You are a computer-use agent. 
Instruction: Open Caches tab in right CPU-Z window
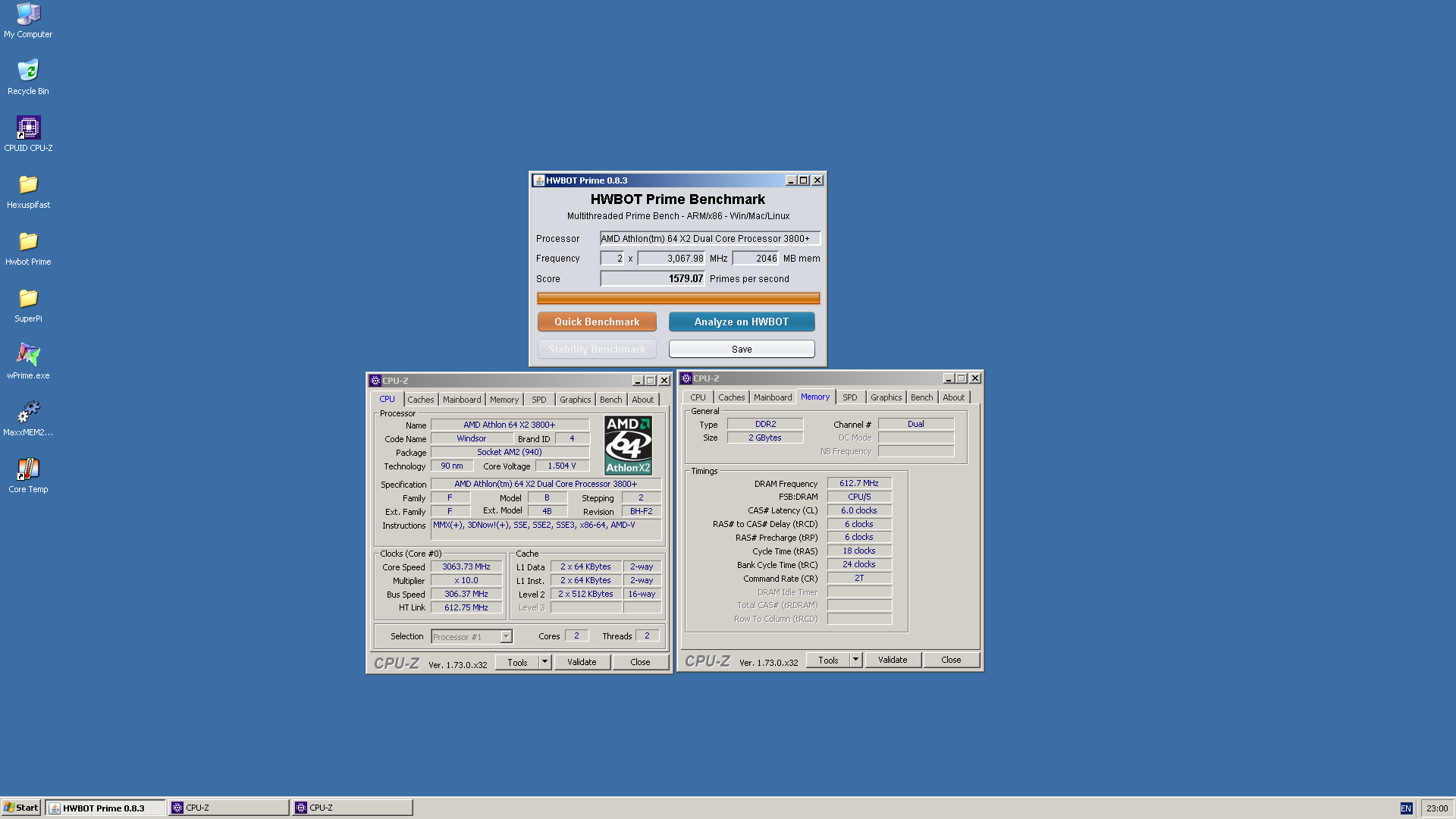click(x=732, y=397)
